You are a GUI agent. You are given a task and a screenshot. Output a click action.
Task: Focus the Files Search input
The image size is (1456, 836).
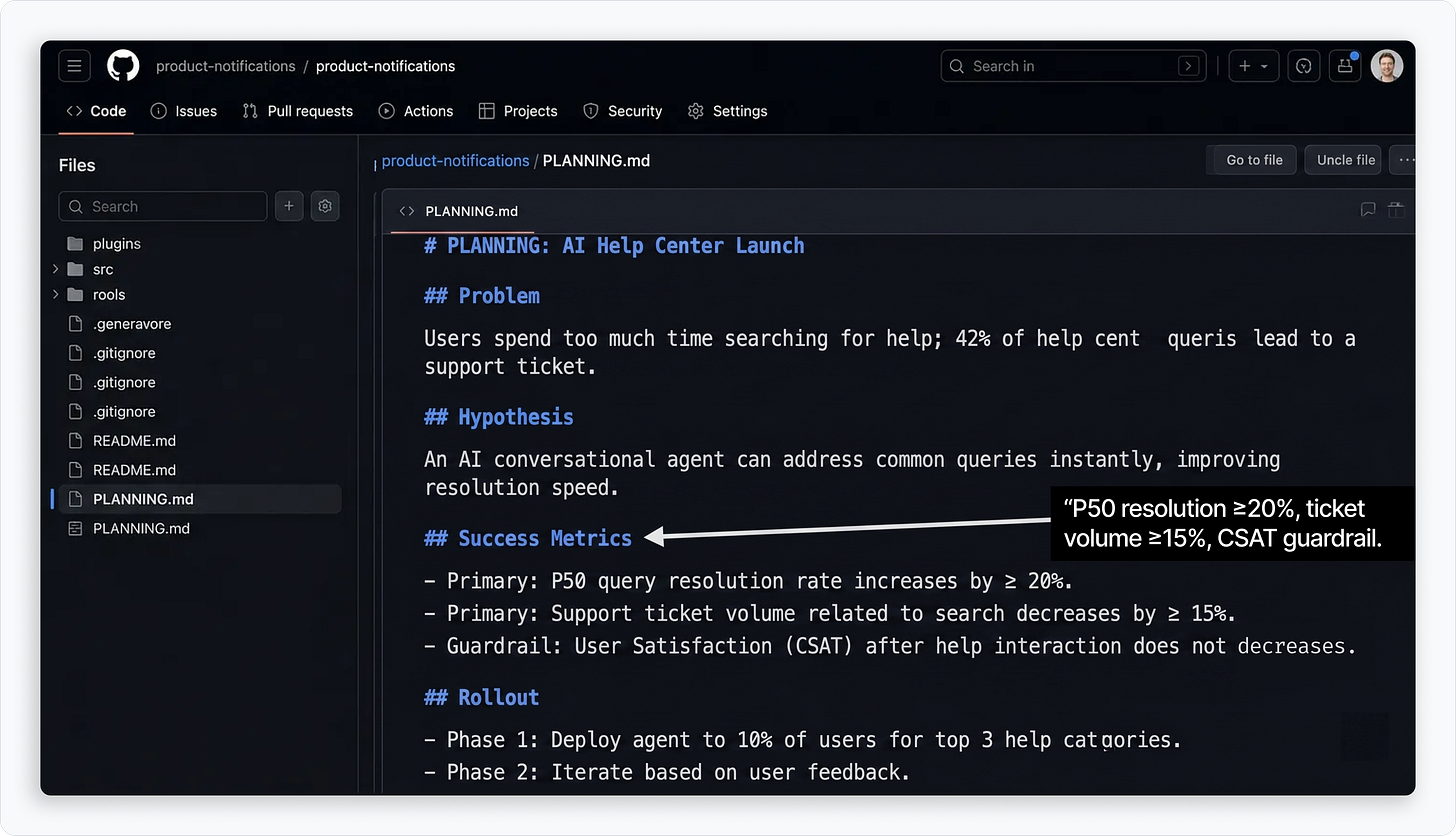point(163,206)
